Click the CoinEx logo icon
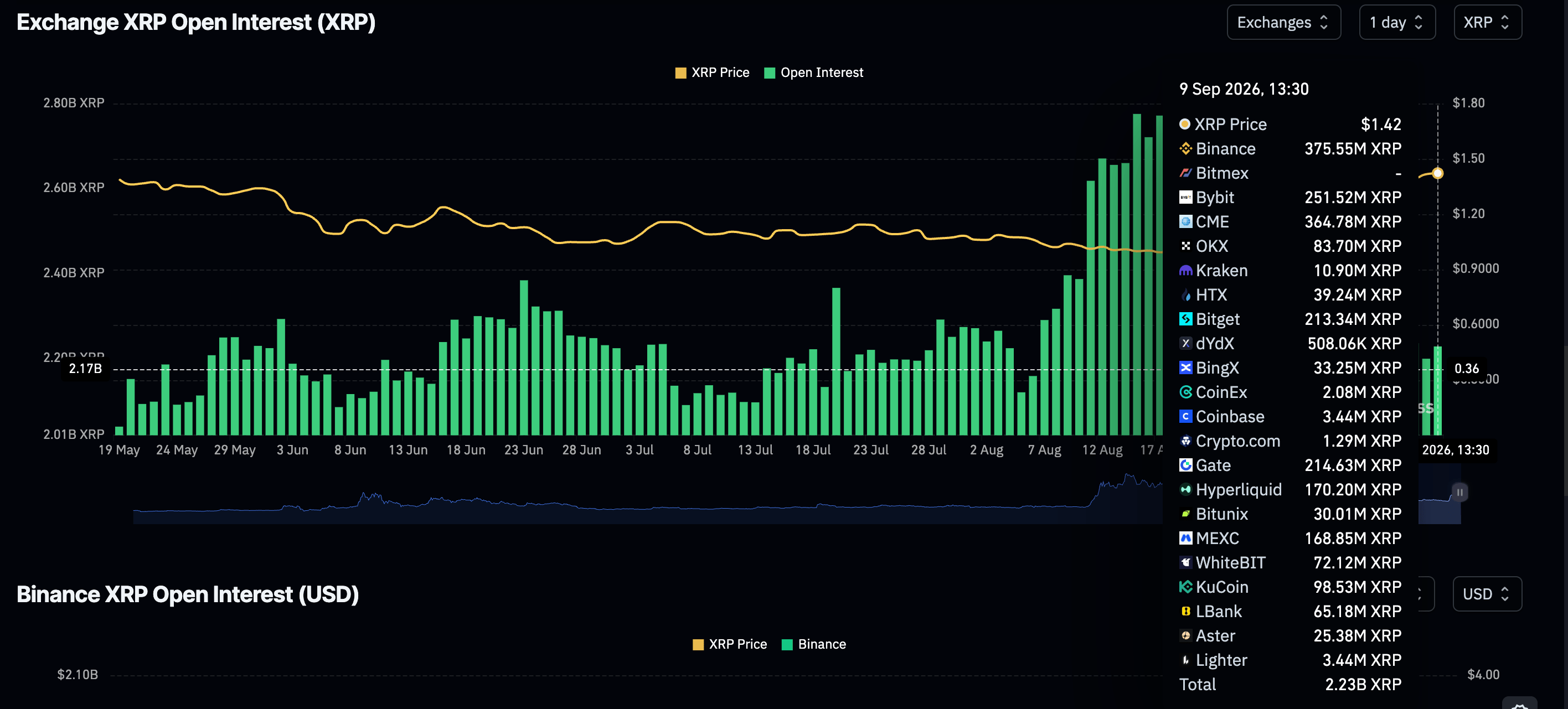Image resolution: width=1568 pixels, height=709 pixels. point(1185,392)
